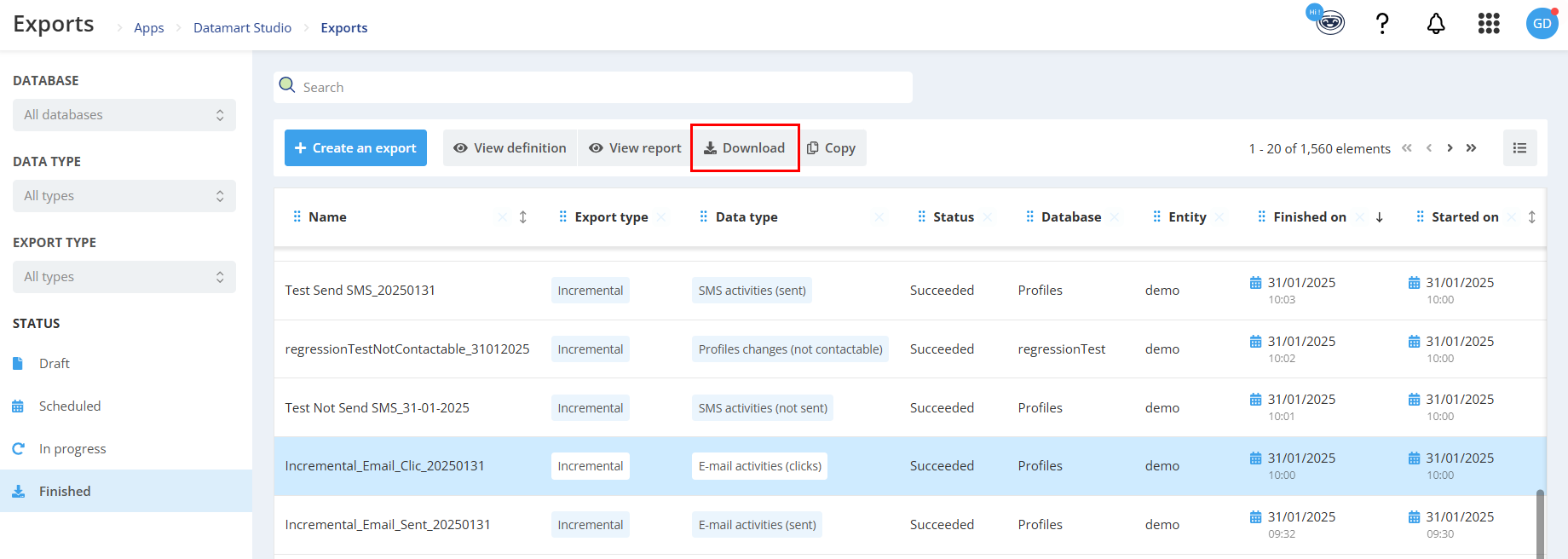1568x559 pixels.
Task: Open the Data Type dropdown
Action: coord(124,196)
